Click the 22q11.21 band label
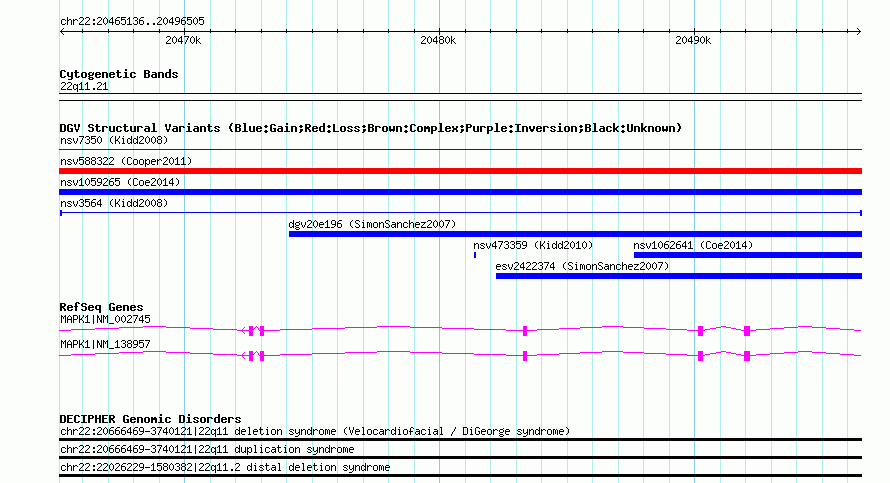 pyautogui.click(x=84, y=86)
